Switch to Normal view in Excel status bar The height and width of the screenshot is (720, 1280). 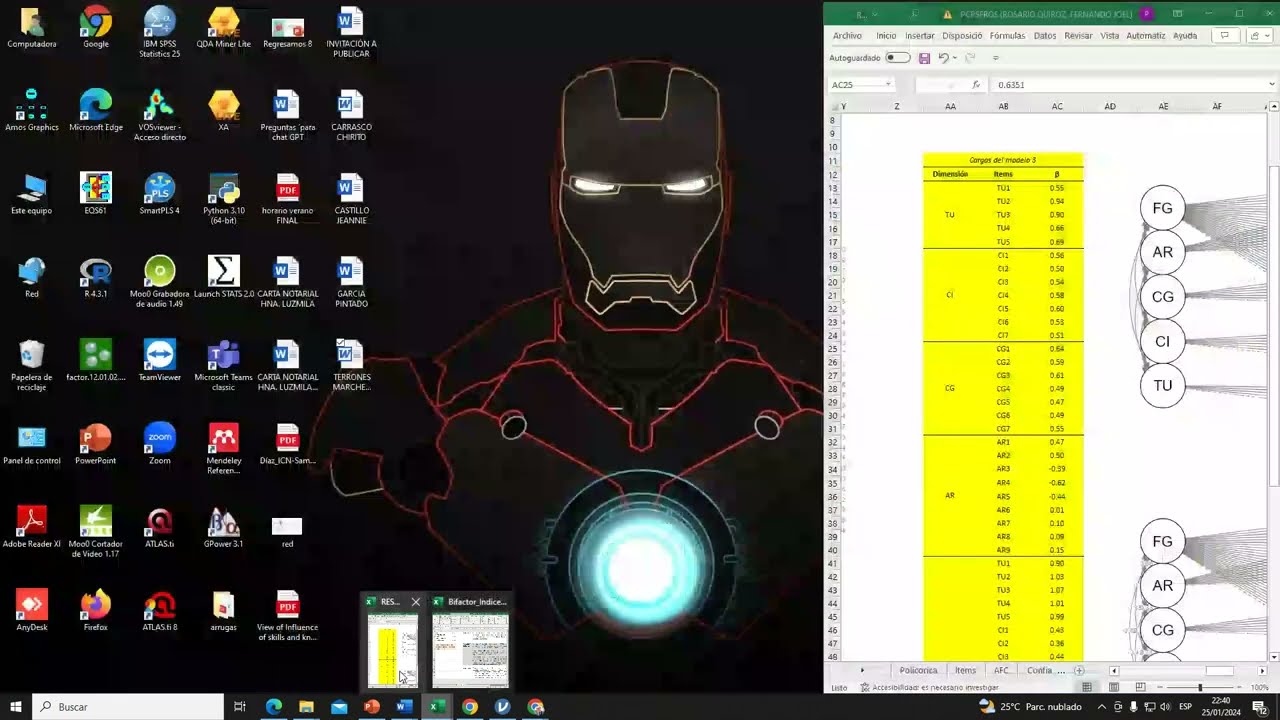tap(1087, 688)
